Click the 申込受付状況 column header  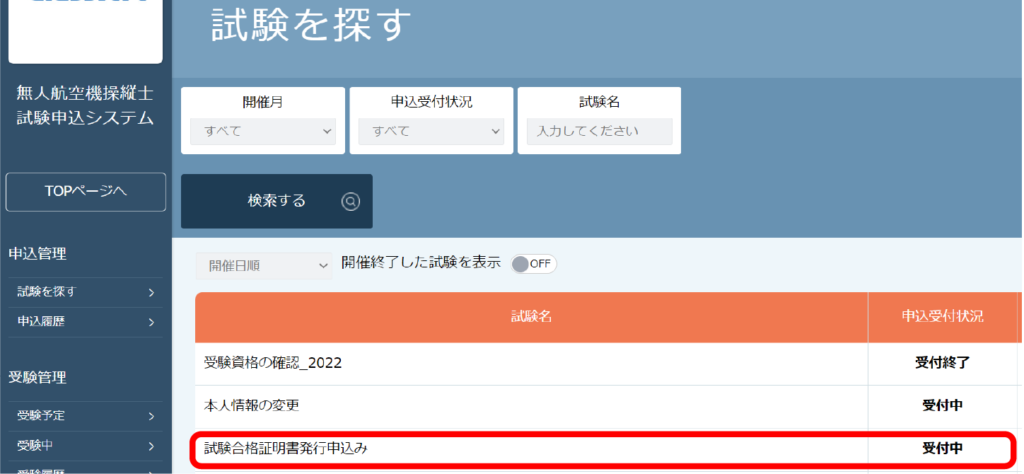(942, 316)
